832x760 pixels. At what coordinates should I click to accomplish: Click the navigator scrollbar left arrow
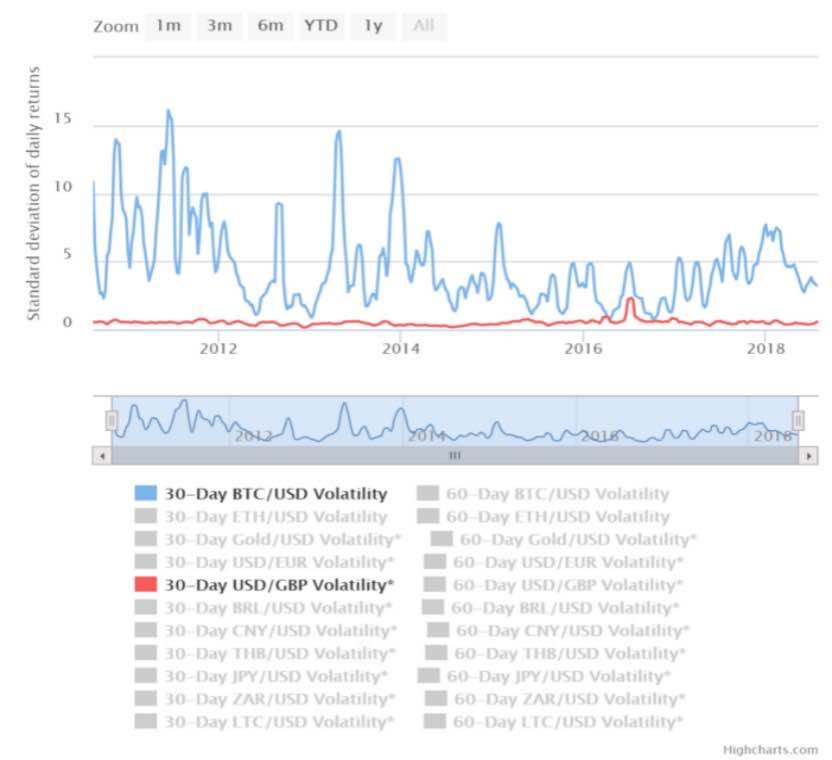tap(101, 455)
